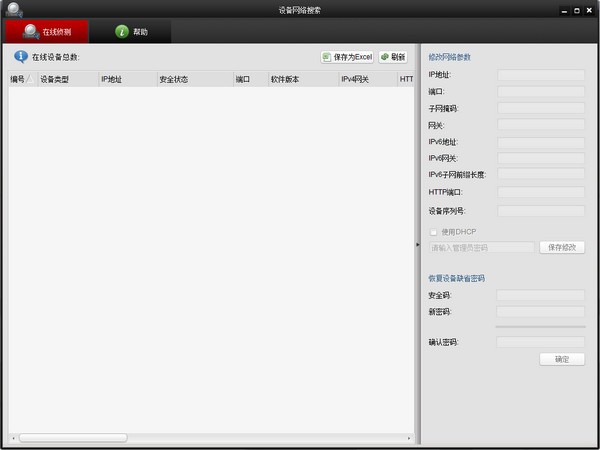
Task: Enable the 使用DHCP checkbox
Action: pos(434,232)
